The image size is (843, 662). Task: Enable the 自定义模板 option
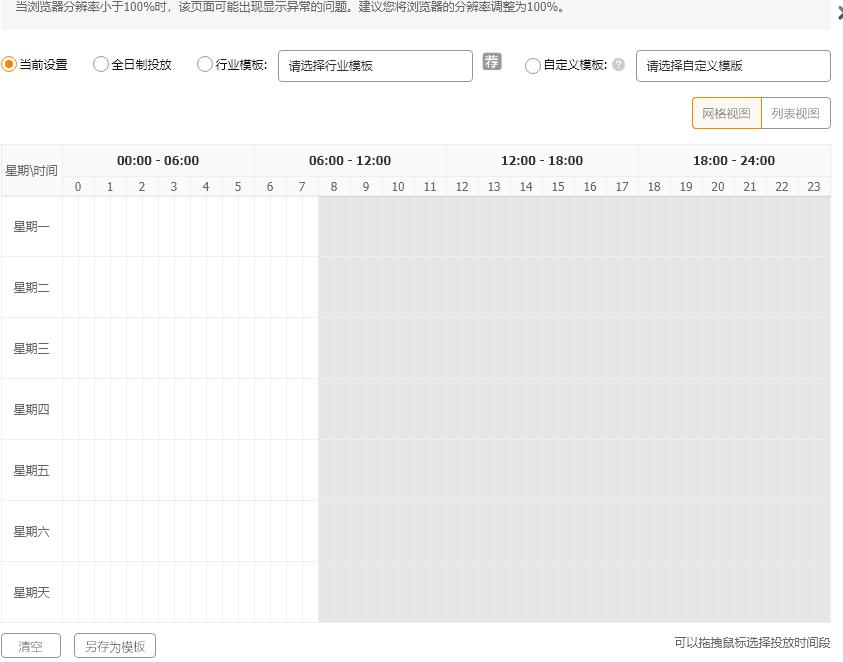(532, 65)
